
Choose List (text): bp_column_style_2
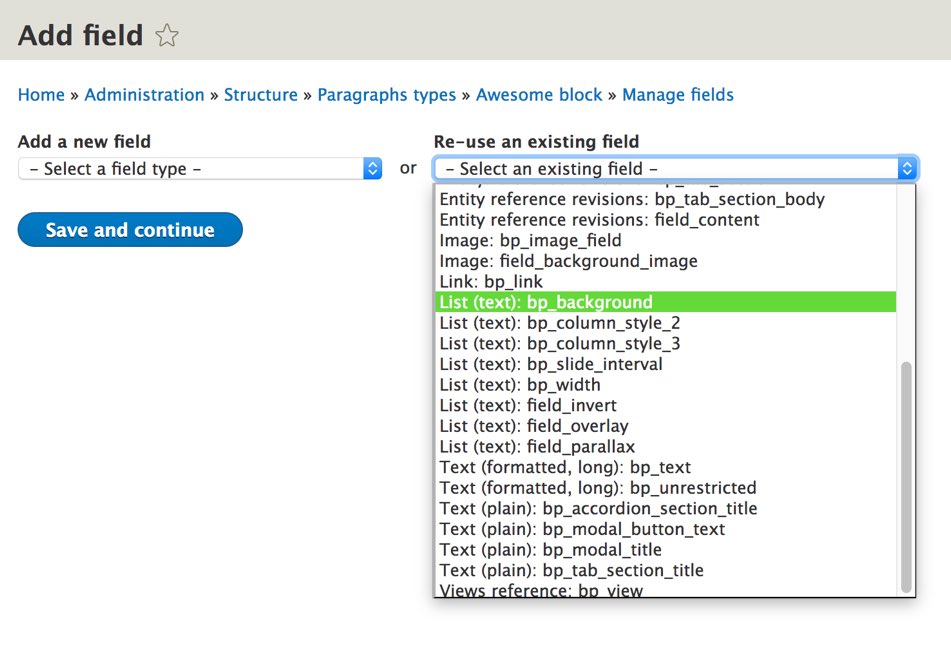(x=665, y=323)
